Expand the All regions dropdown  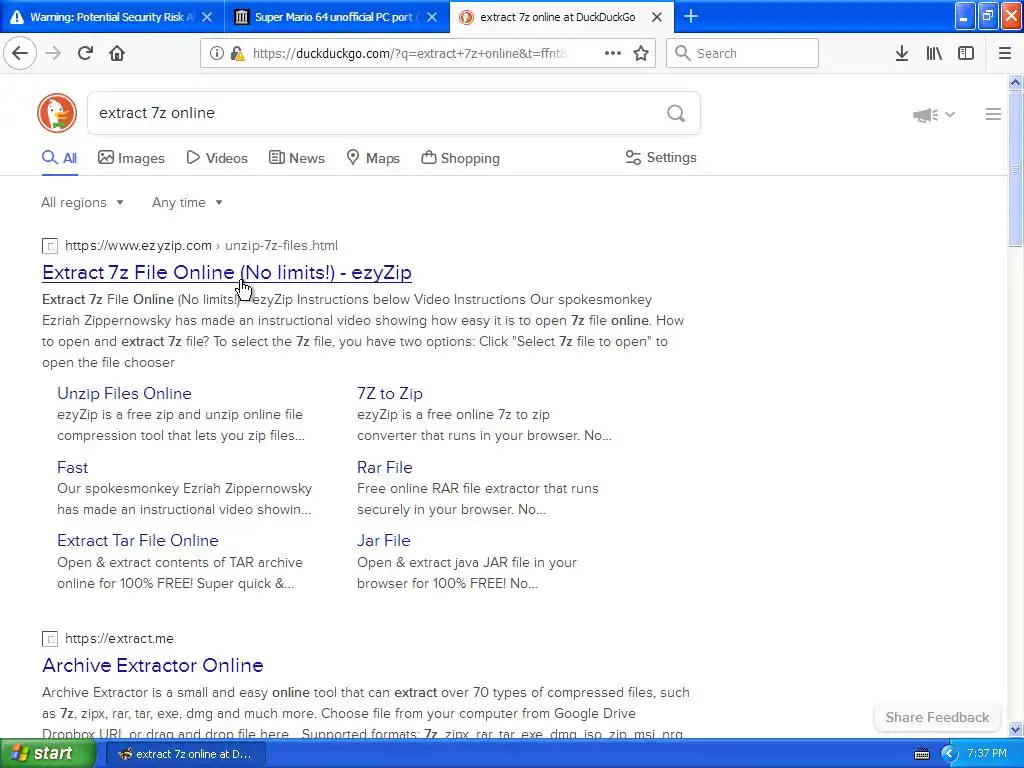click(82, 202)
